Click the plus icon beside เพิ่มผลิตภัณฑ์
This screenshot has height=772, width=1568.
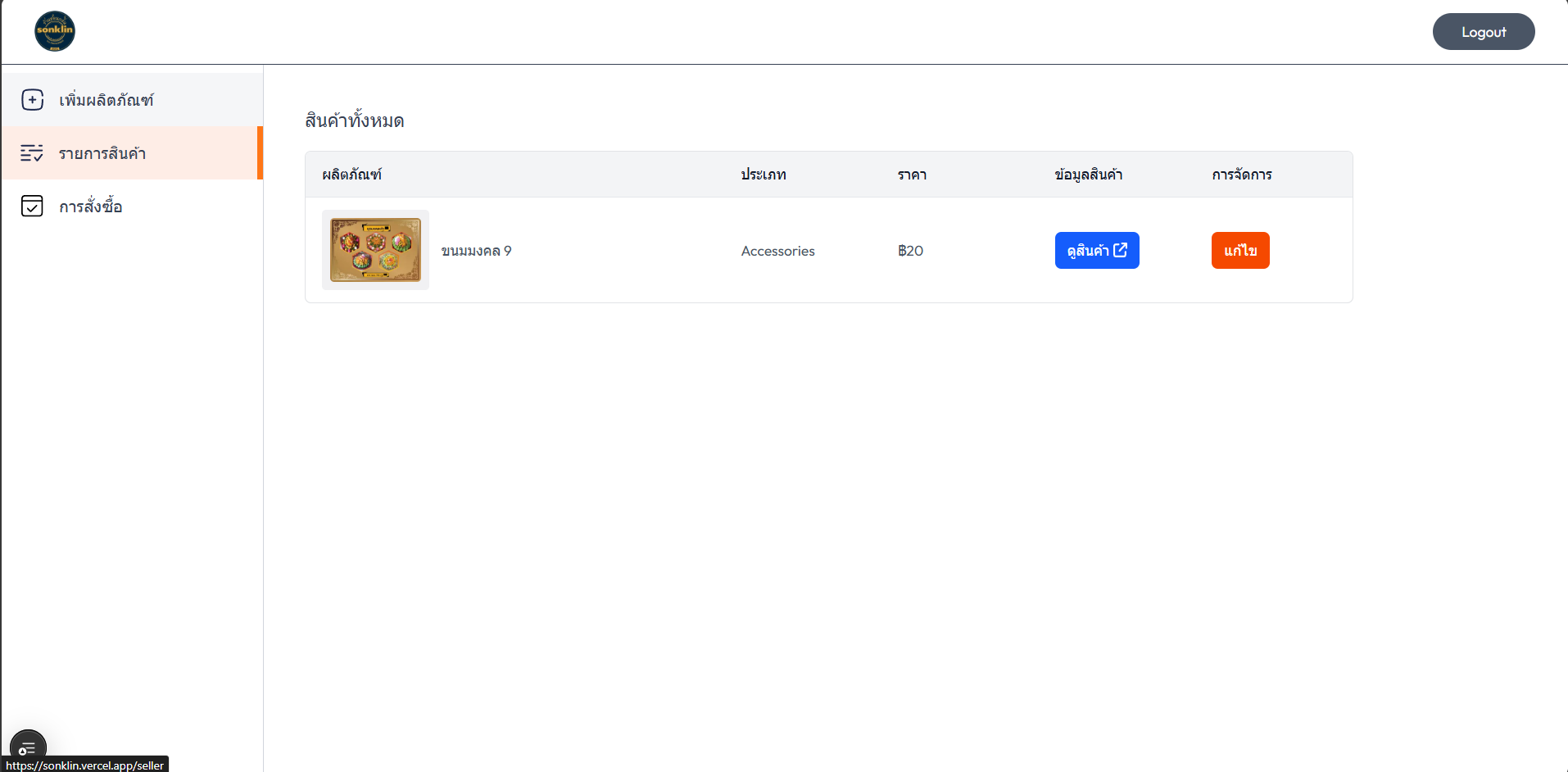32,100
